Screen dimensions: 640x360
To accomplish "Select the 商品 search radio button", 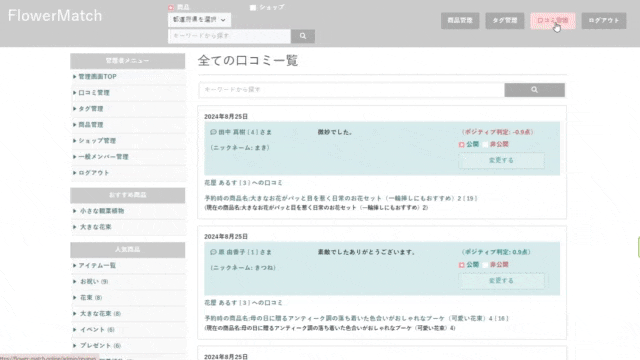I will (x=171, y=7).
